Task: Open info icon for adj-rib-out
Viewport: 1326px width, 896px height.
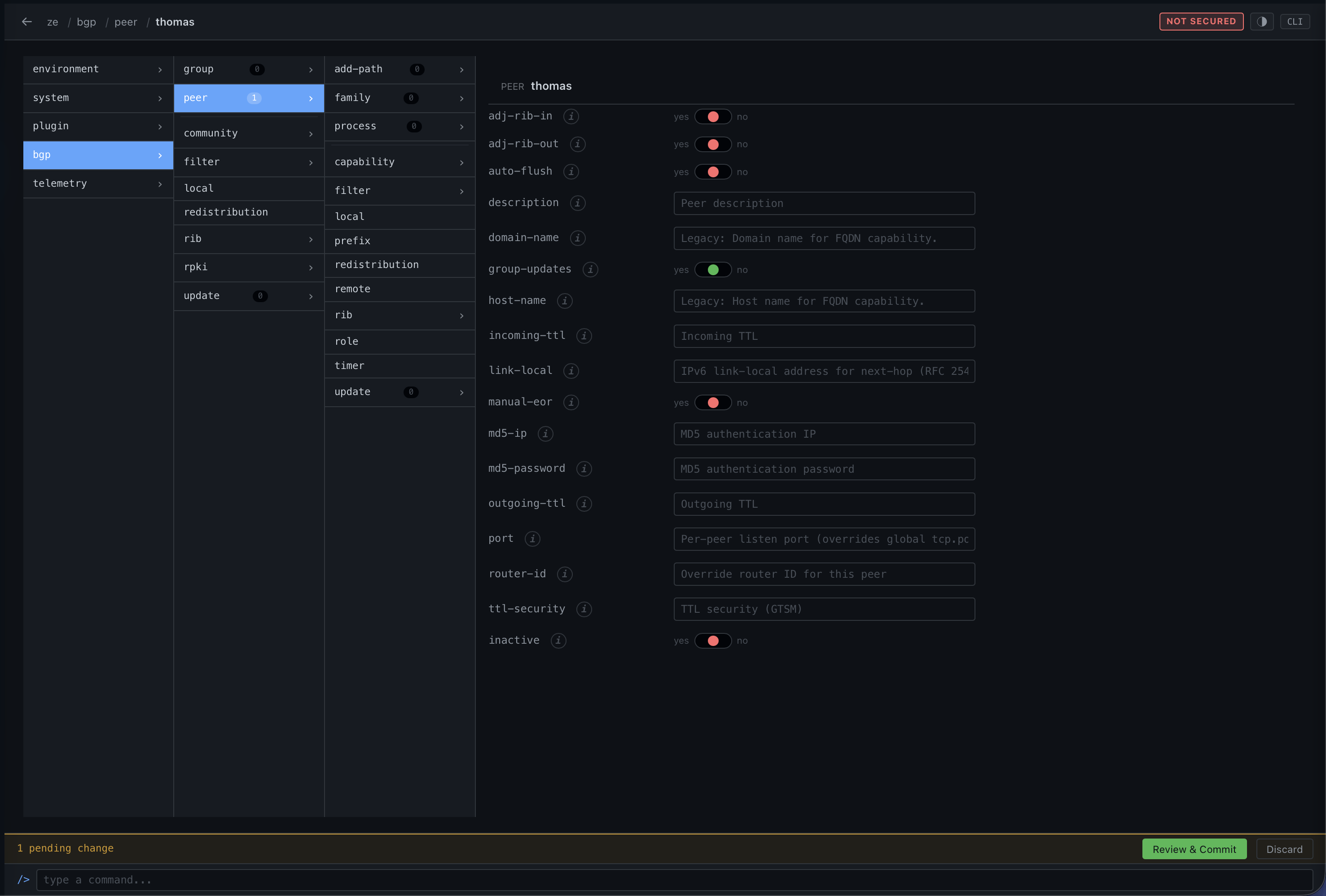Action: tap(577, 144)
